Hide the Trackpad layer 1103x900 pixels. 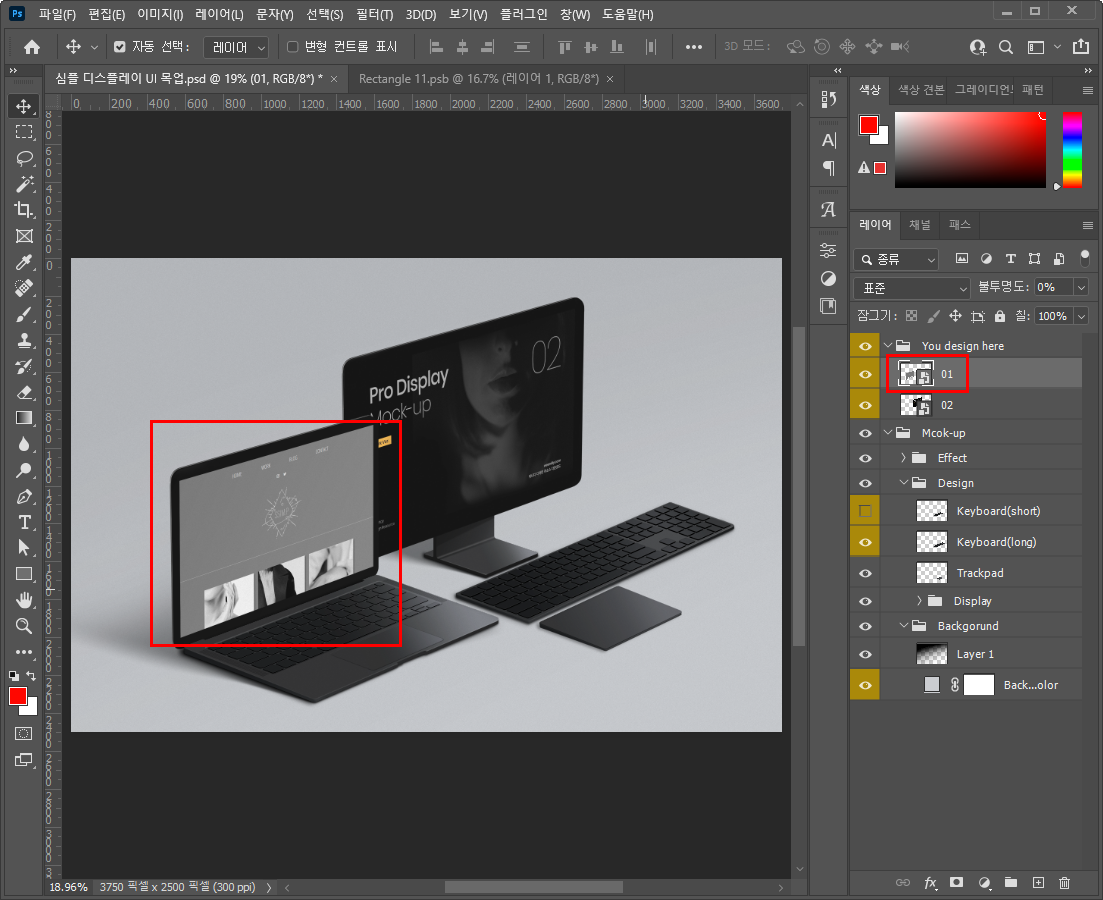tap(865, 573)
